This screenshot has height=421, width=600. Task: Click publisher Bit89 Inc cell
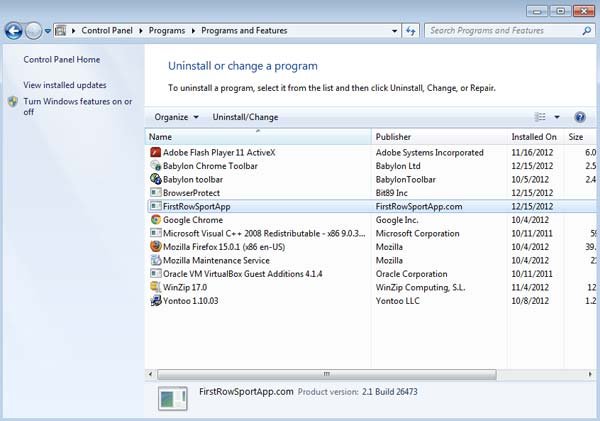coord(391,193)
